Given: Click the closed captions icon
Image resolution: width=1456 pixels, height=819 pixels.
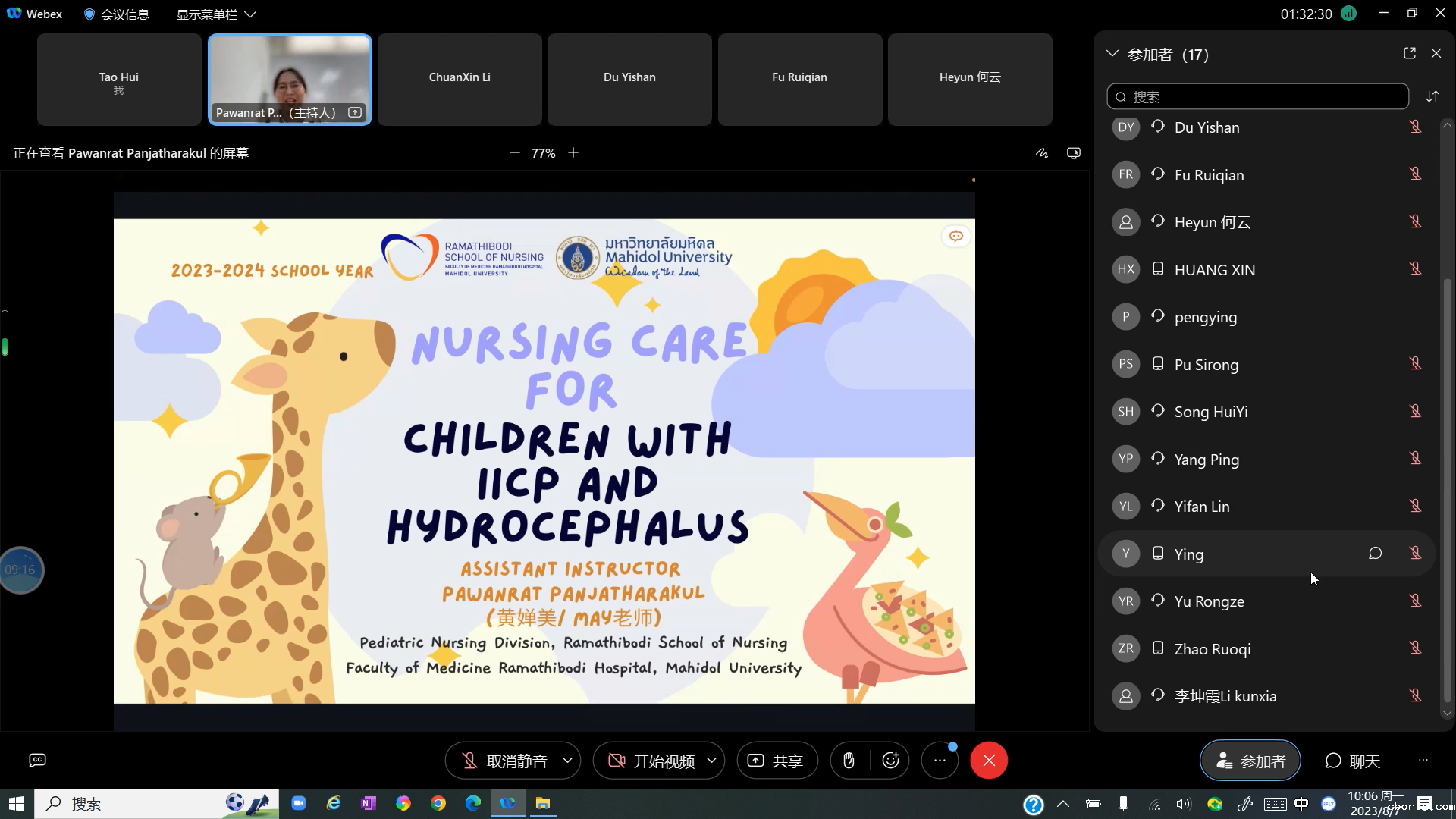Looking at the screenshot, I should click(x=37, y=760).
